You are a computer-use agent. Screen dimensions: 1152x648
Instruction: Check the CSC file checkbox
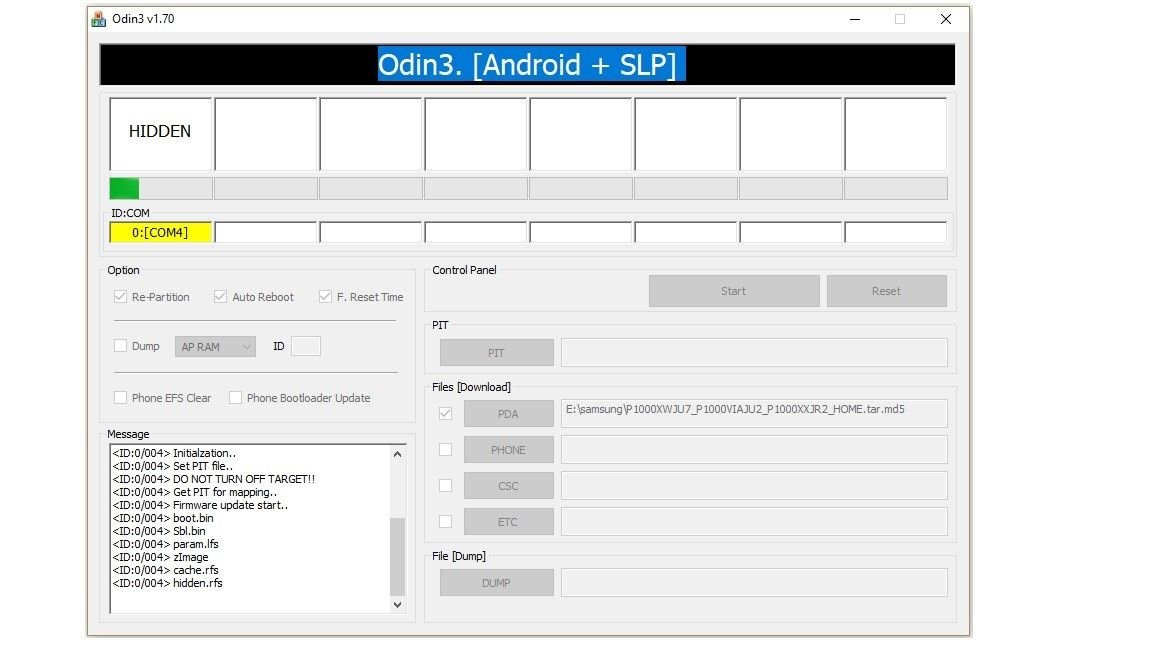pyautogui.click(x=445, y=486)
